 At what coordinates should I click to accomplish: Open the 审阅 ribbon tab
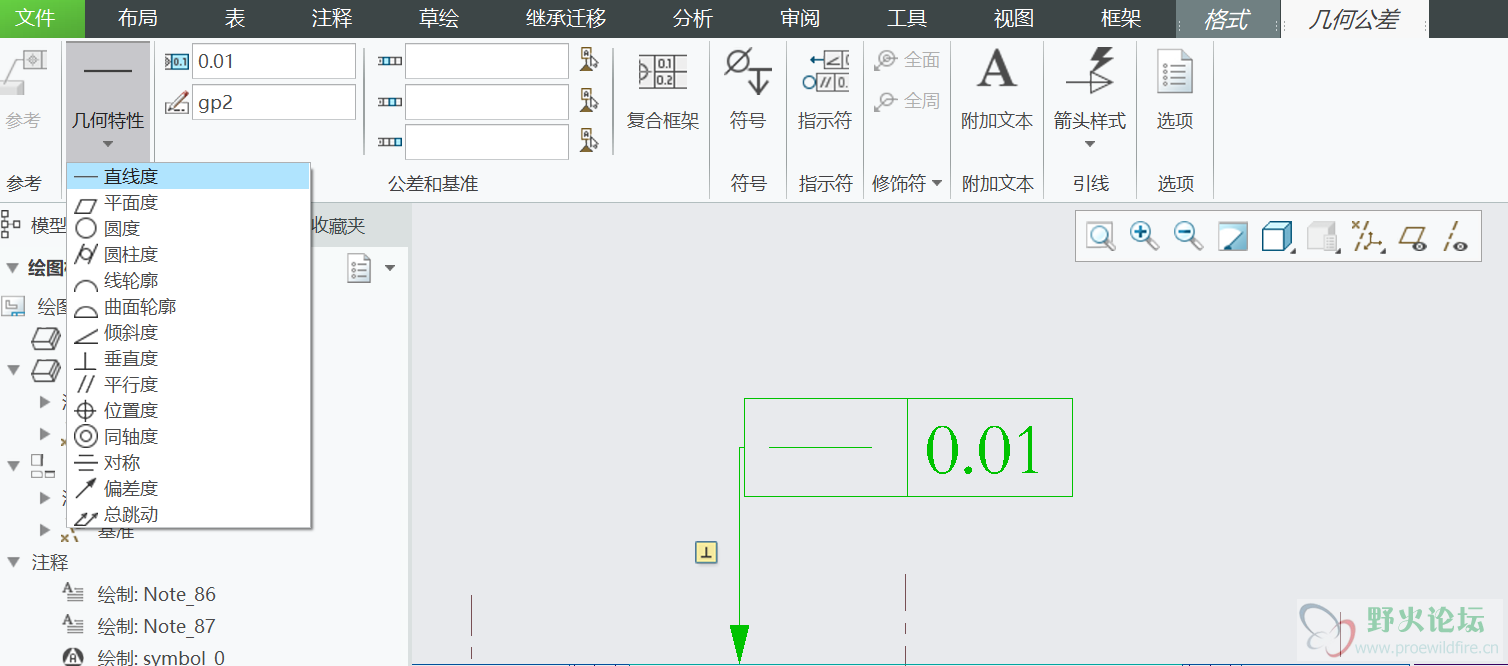click(x=800, y=19)
